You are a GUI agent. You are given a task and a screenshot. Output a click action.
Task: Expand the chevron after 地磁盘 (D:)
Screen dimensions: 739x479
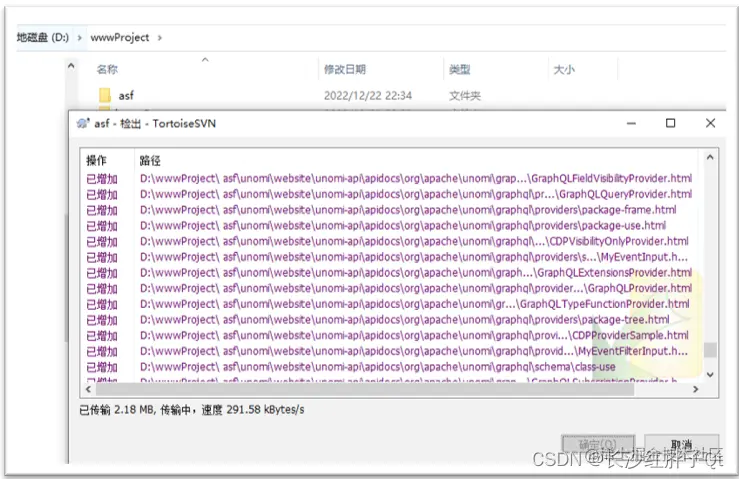point(79,38)
